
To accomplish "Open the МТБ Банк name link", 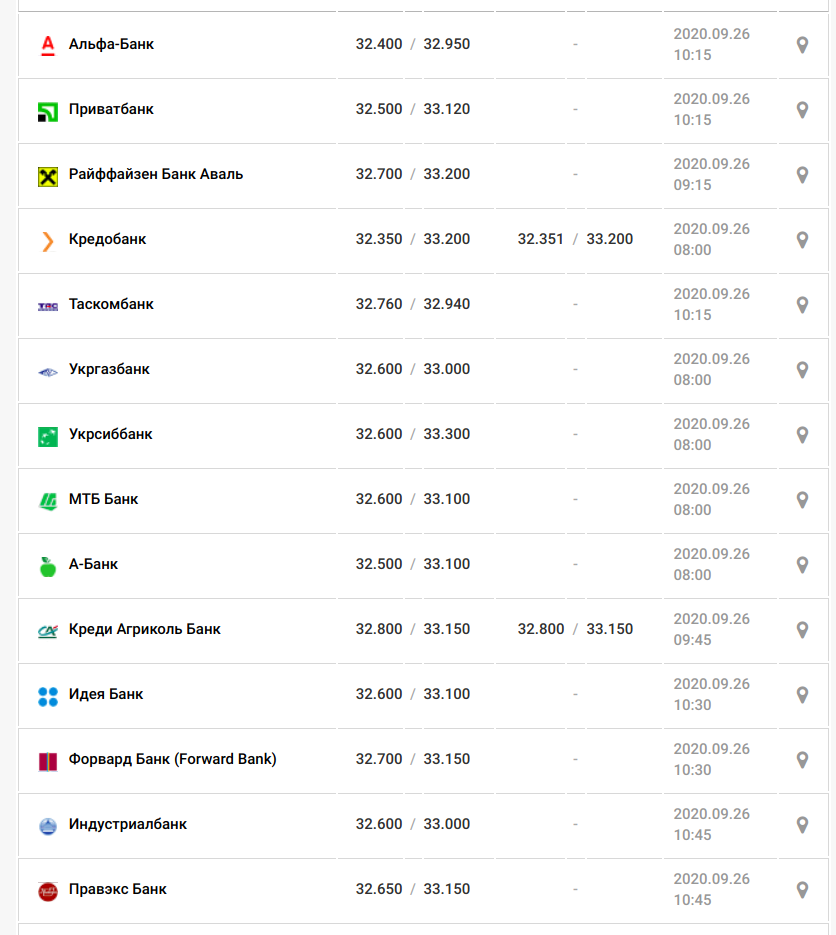I will tap(103, 499).
